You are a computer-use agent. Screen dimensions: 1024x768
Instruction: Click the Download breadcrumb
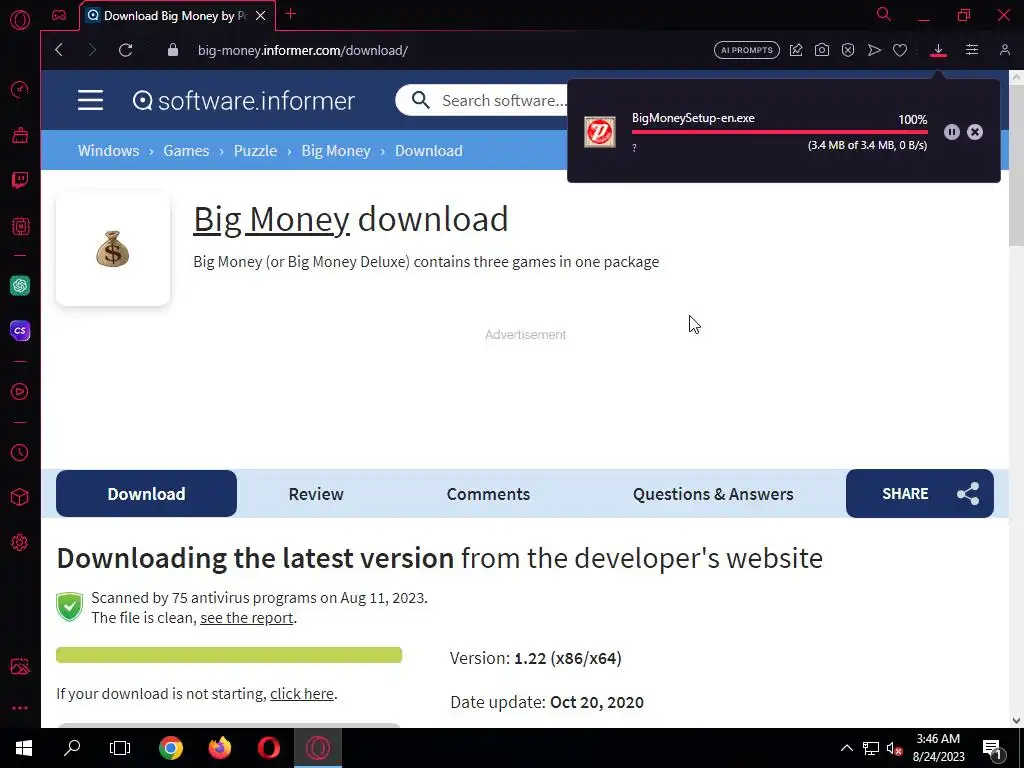(x=428, y=150)
